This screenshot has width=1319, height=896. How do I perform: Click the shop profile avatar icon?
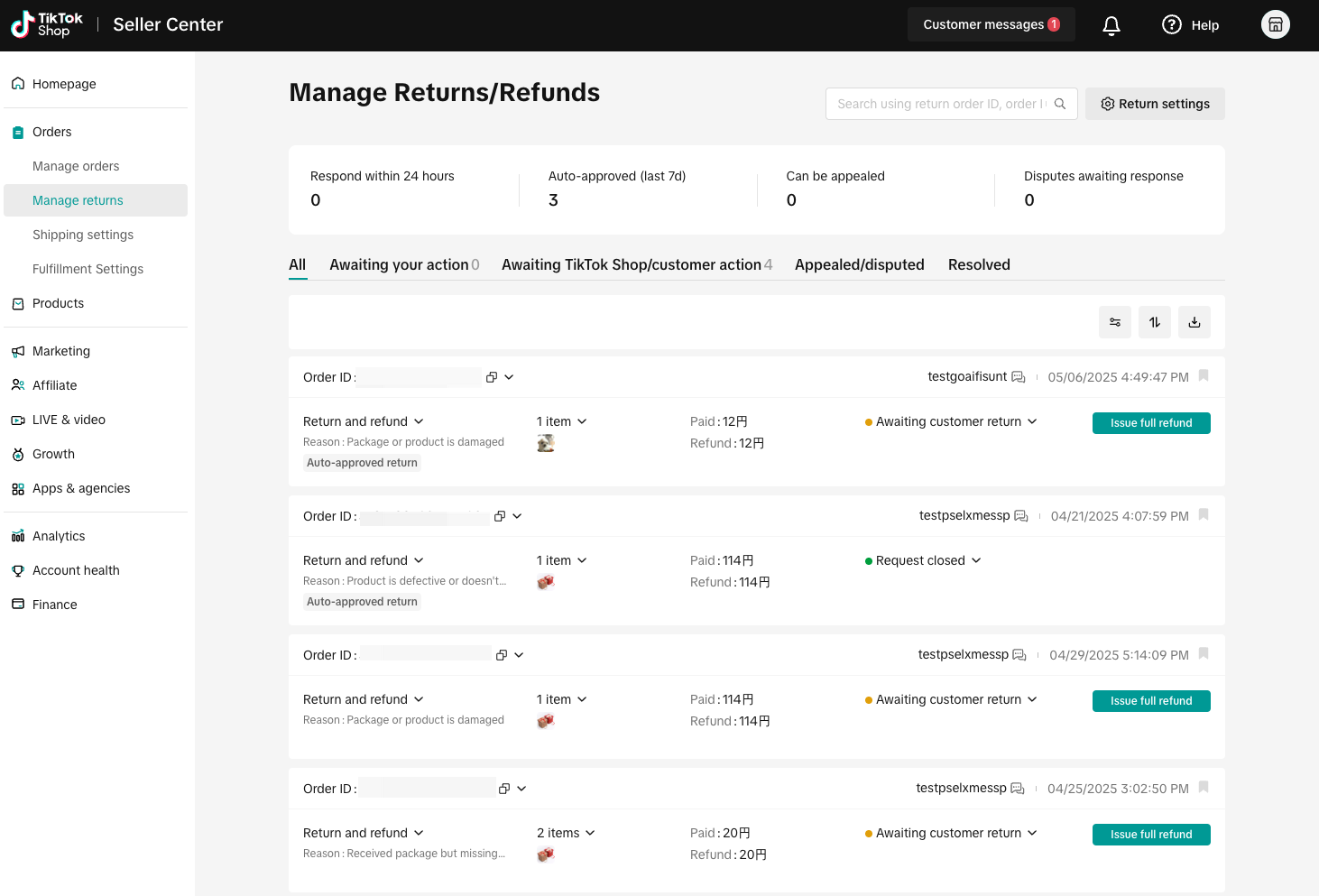coord(1276,24)
